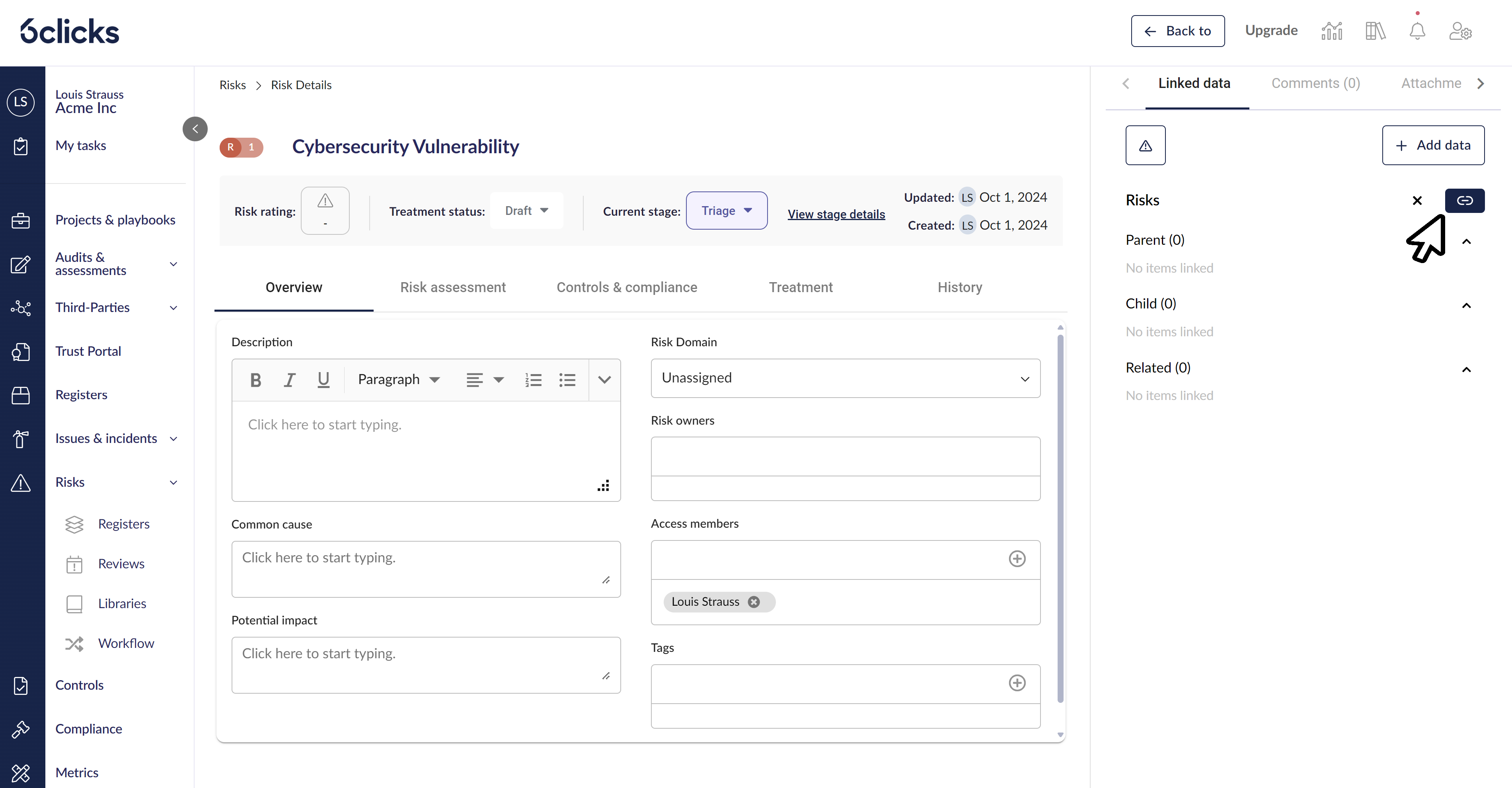Open the Current stage Triage dropdown
This screenshot has height=788, width=1512.
point(726,211)
